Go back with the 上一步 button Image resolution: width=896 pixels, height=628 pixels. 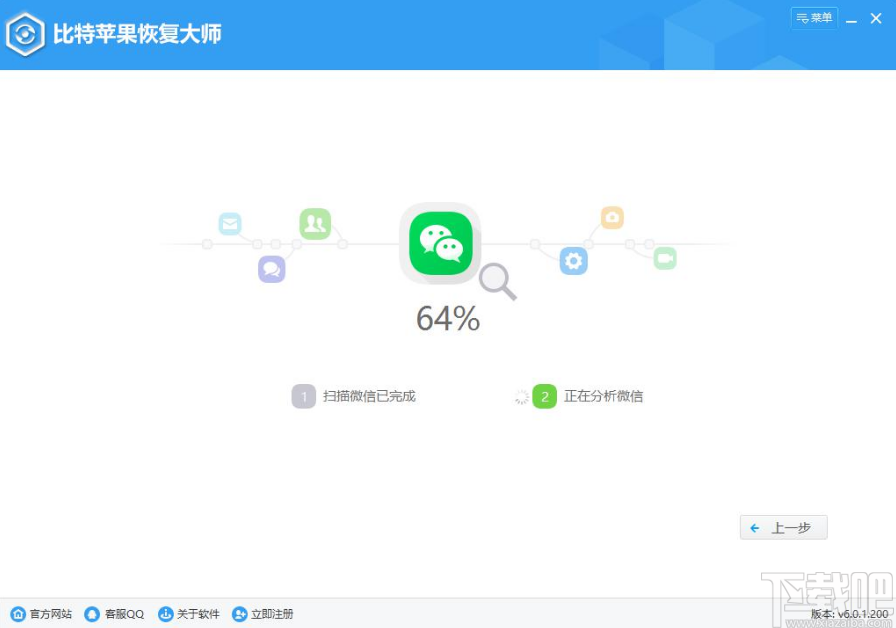[783, 527]
